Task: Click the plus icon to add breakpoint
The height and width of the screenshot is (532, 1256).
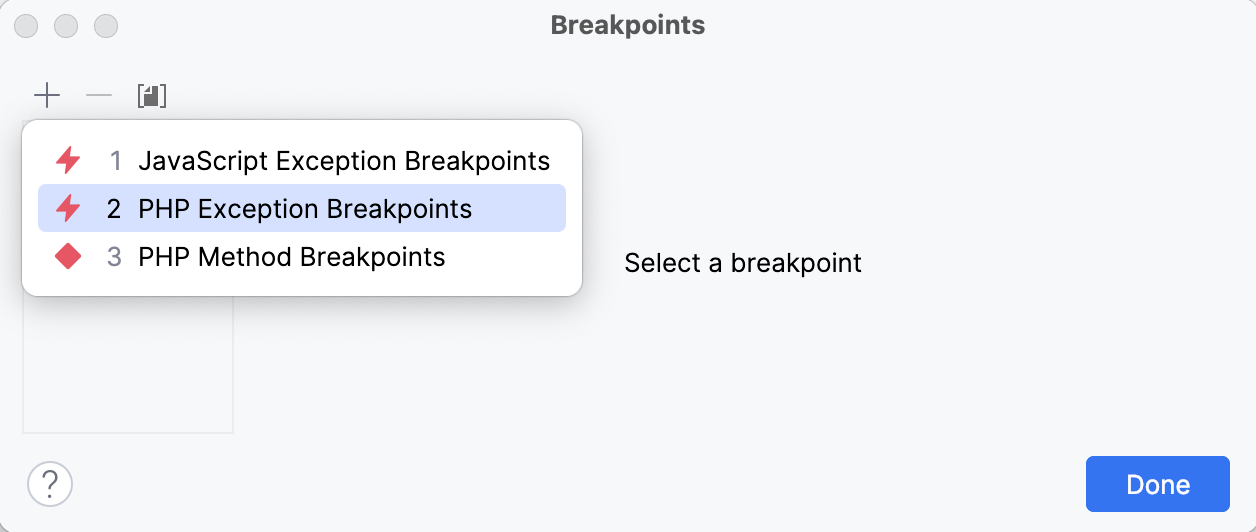Action: point(47,96)
